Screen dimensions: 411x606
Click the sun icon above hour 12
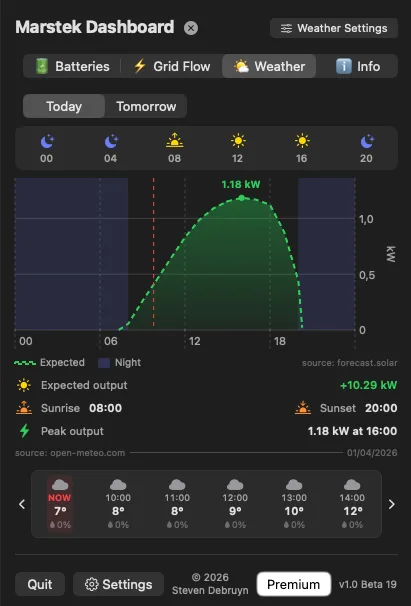pyautogui.click(x=238, y=141)
